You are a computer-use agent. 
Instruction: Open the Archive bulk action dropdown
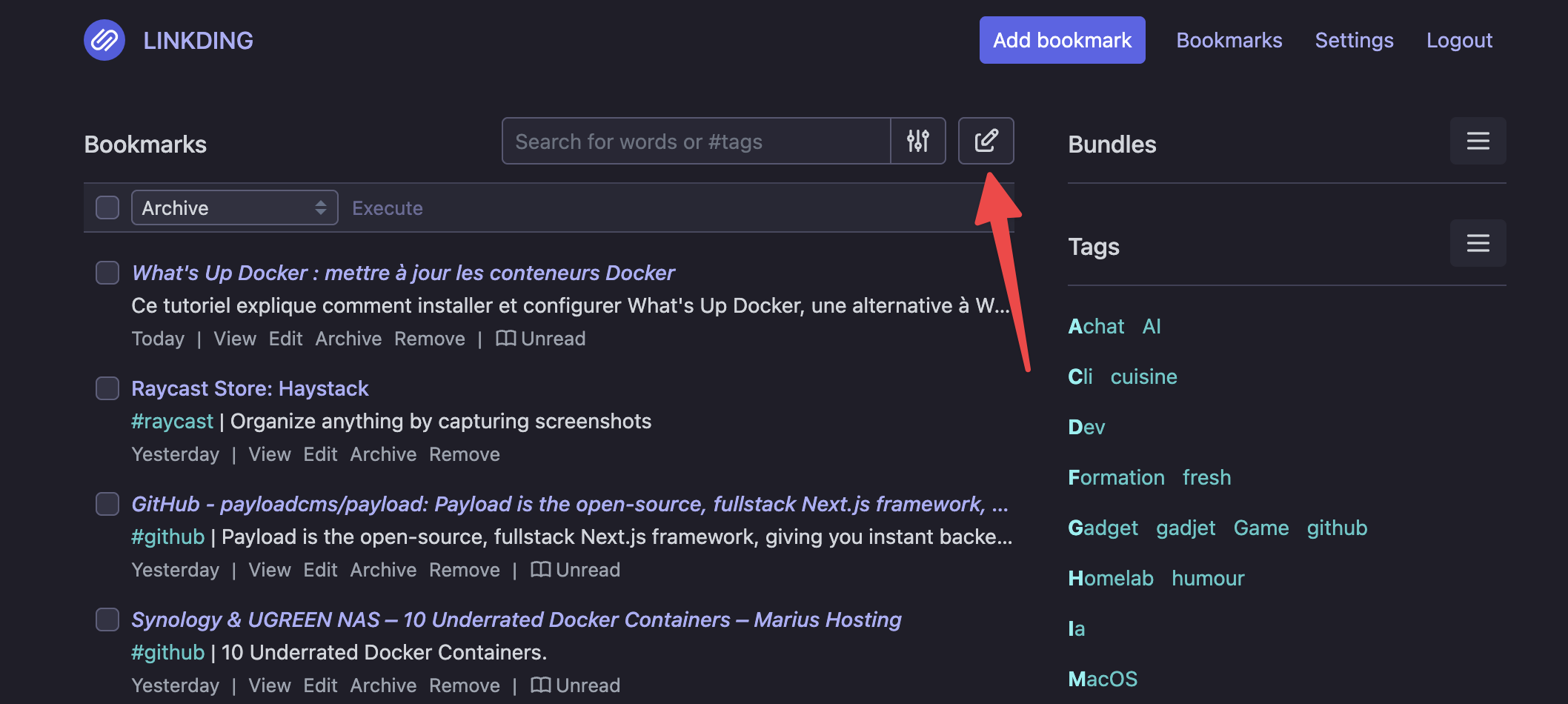tap(234, 207)
